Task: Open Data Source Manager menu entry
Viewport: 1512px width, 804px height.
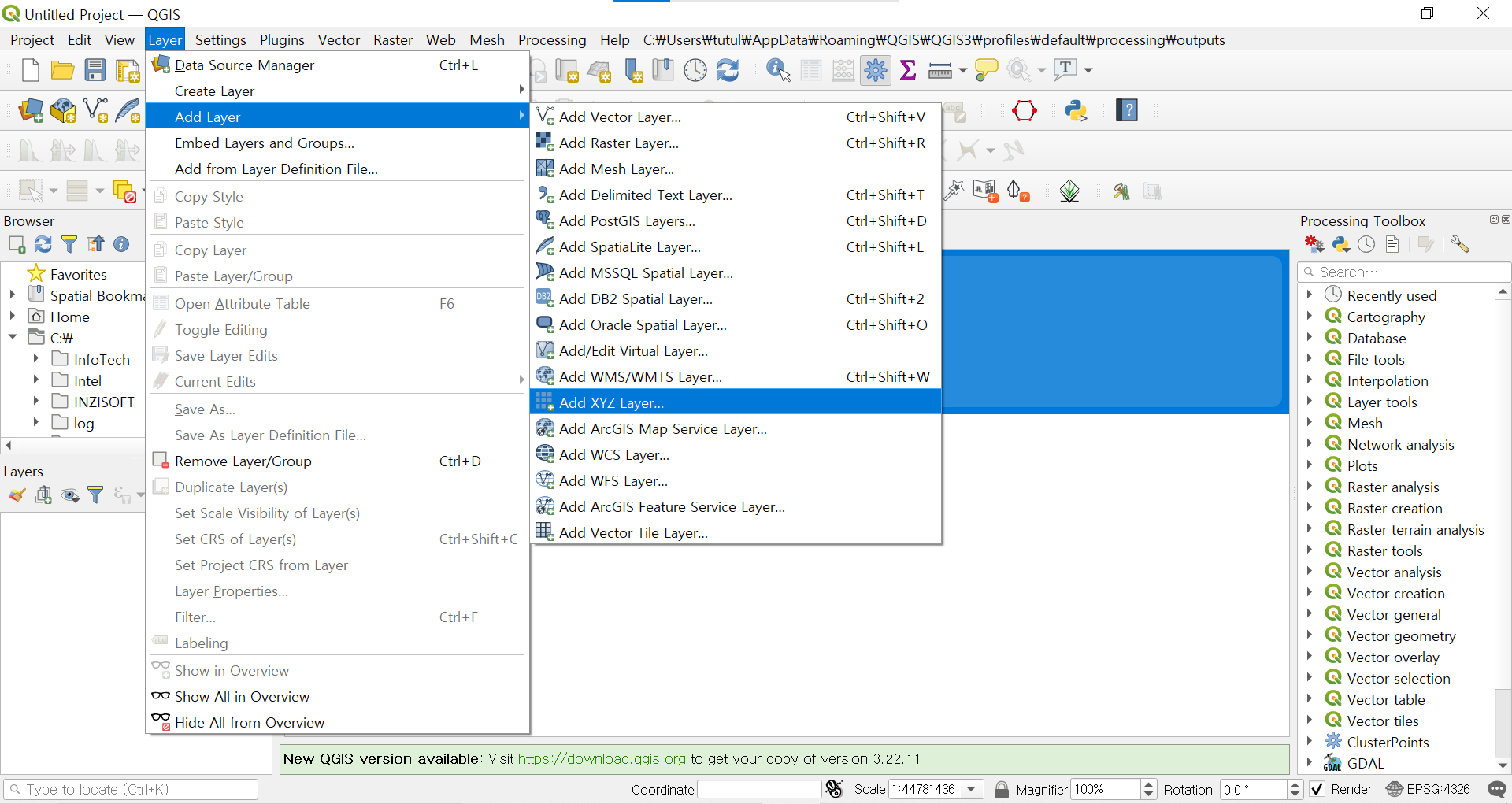Action: coord(338,65)
